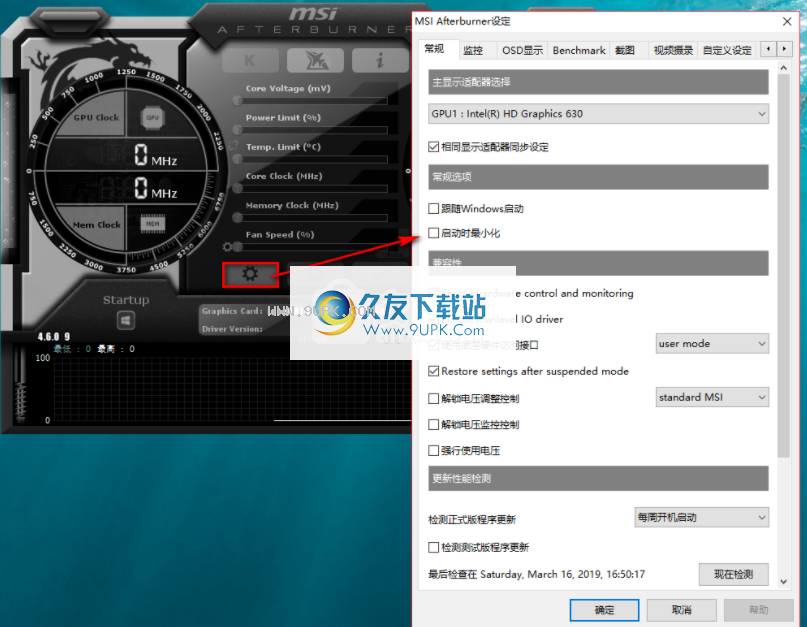Open the user mode dropdown

pyautogui.click(x=712, y=343)
